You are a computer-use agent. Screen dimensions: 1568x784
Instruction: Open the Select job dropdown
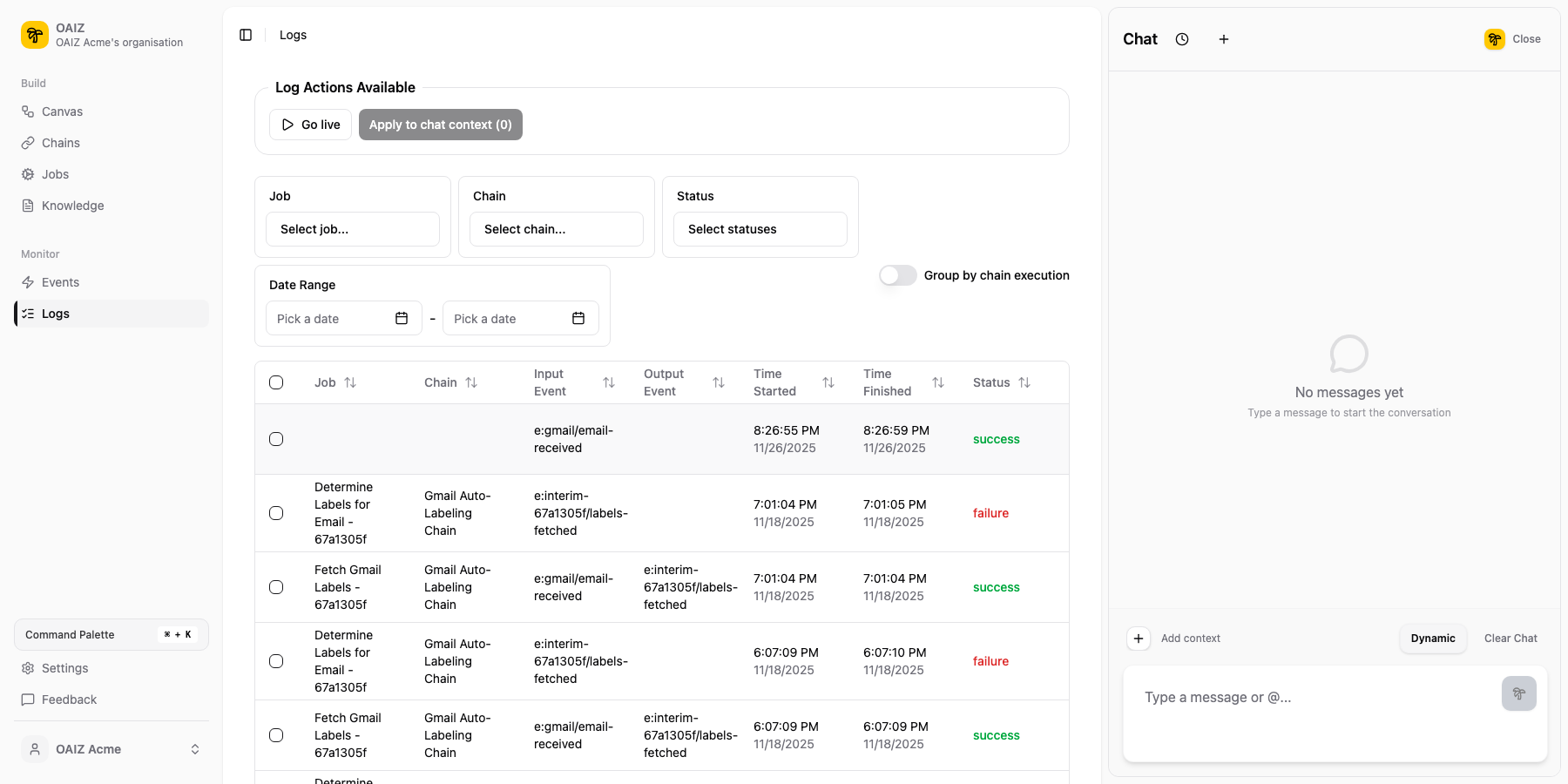coord(352,229)
